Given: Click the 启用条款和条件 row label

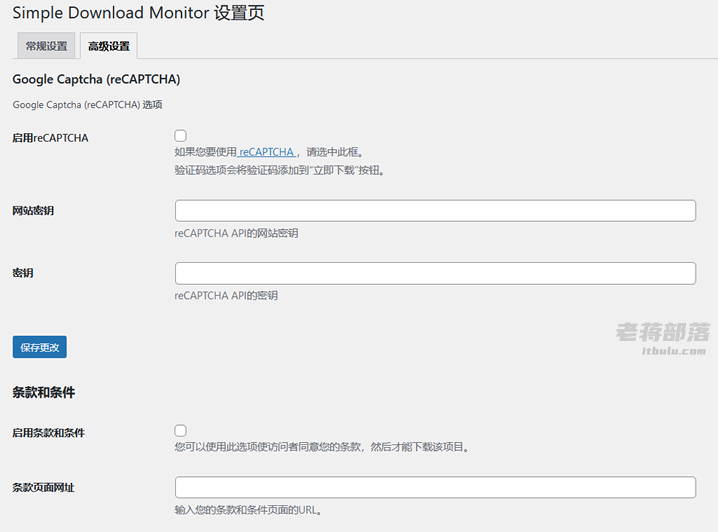Looking at the screenshot, I should (49, 433).
